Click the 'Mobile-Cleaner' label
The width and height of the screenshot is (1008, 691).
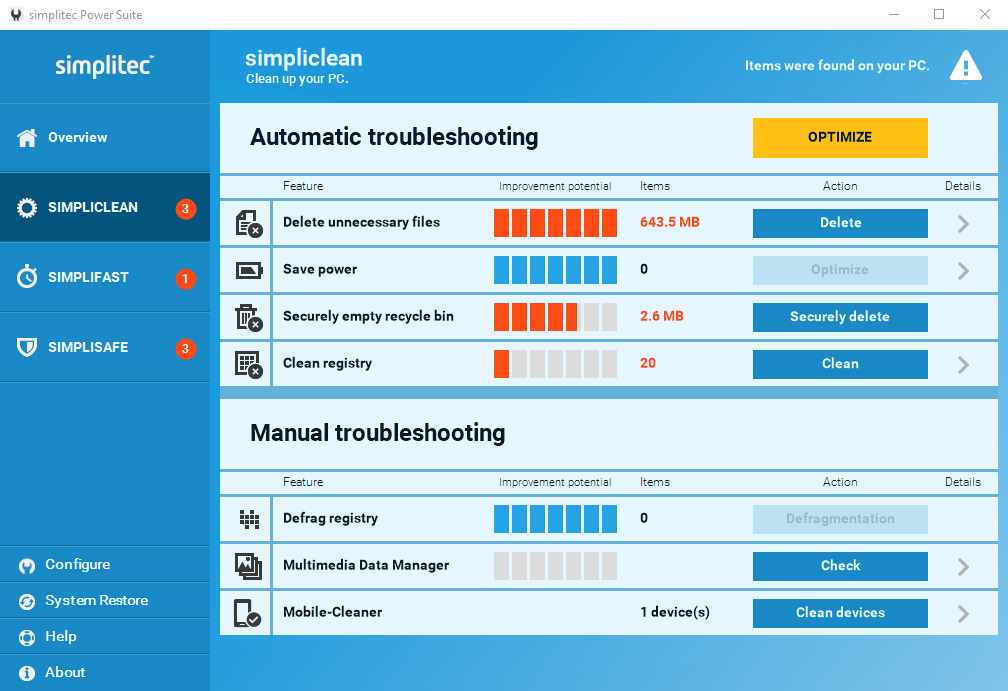(x=332, y=612)
